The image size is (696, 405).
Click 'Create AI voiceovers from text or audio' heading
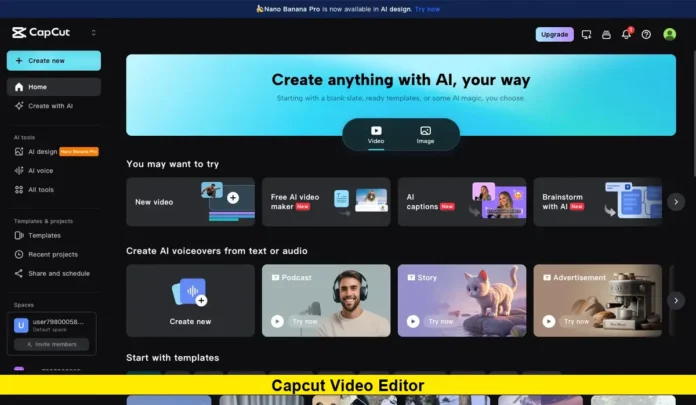coord(217,251)
